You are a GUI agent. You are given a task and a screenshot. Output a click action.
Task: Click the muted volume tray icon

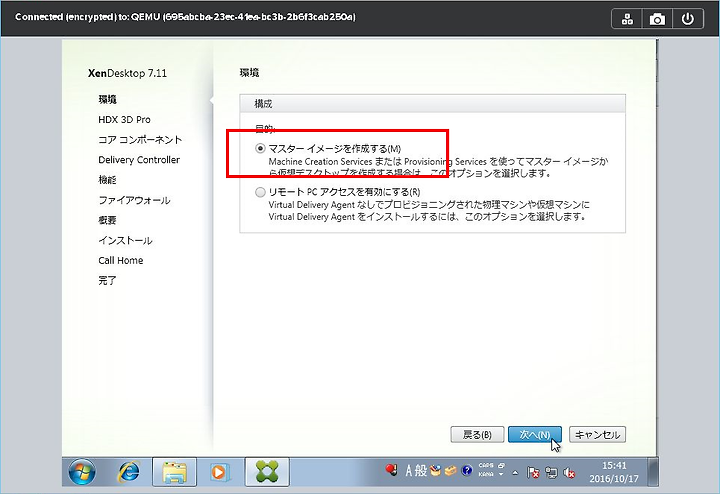point(569,472)
